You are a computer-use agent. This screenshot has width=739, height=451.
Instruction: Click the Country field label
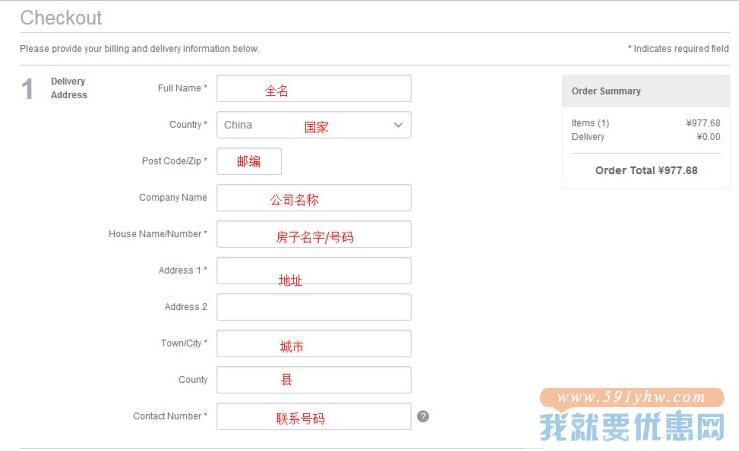coord(188,124)
